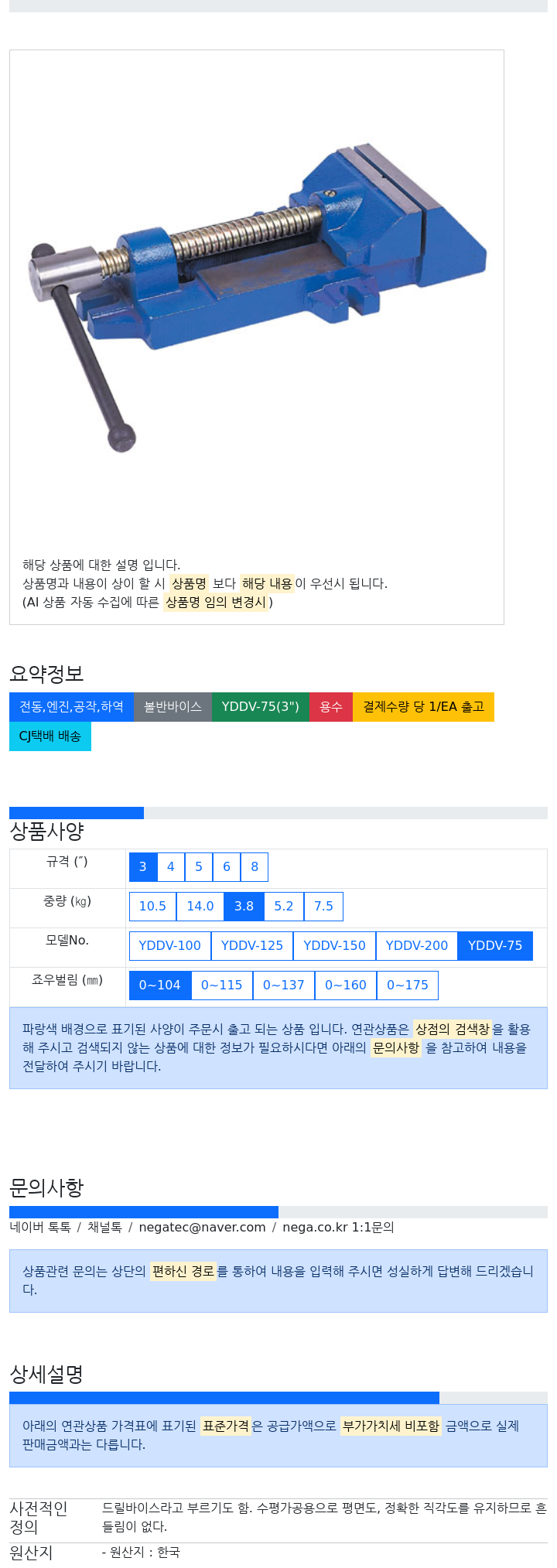Select the 8 inch size option
The height and width of the screenshot is (1568, 557).
255,867
